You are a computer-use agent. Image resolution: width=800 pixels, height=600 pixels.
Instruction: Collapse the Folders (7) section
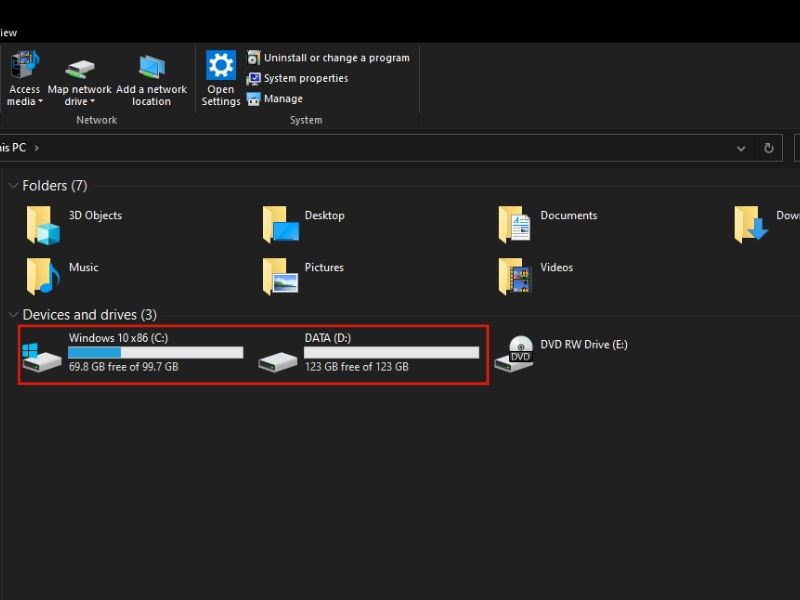13,185
